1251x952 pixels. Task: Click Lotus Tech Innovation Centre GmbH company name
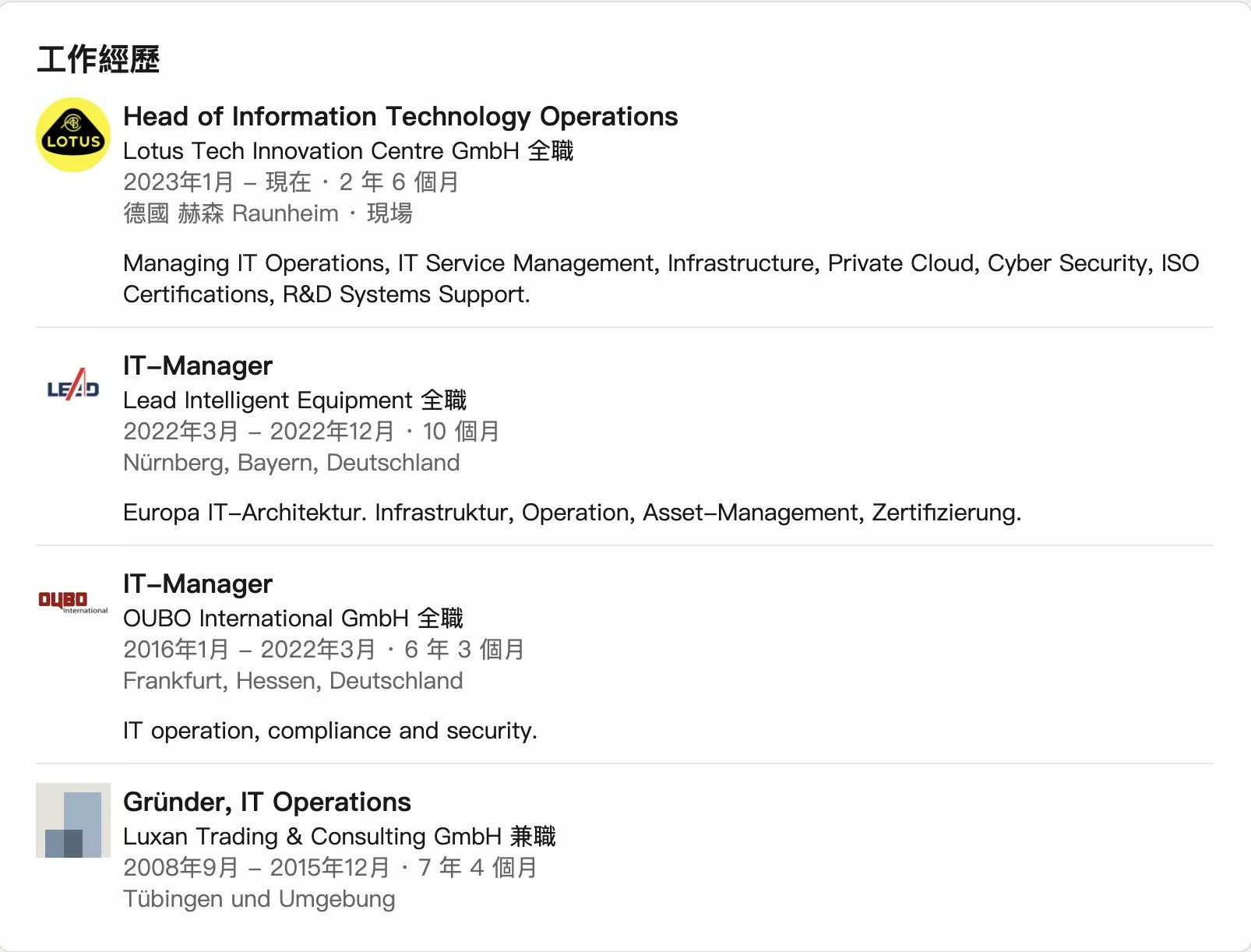[321, 151]
